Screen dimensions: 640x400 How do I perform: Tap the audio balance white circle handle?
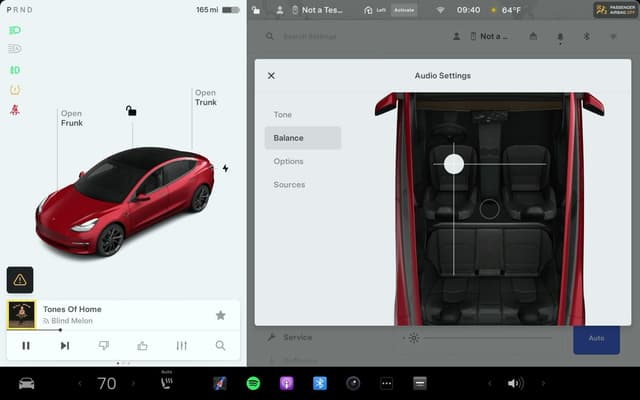[x=454, y=164]
